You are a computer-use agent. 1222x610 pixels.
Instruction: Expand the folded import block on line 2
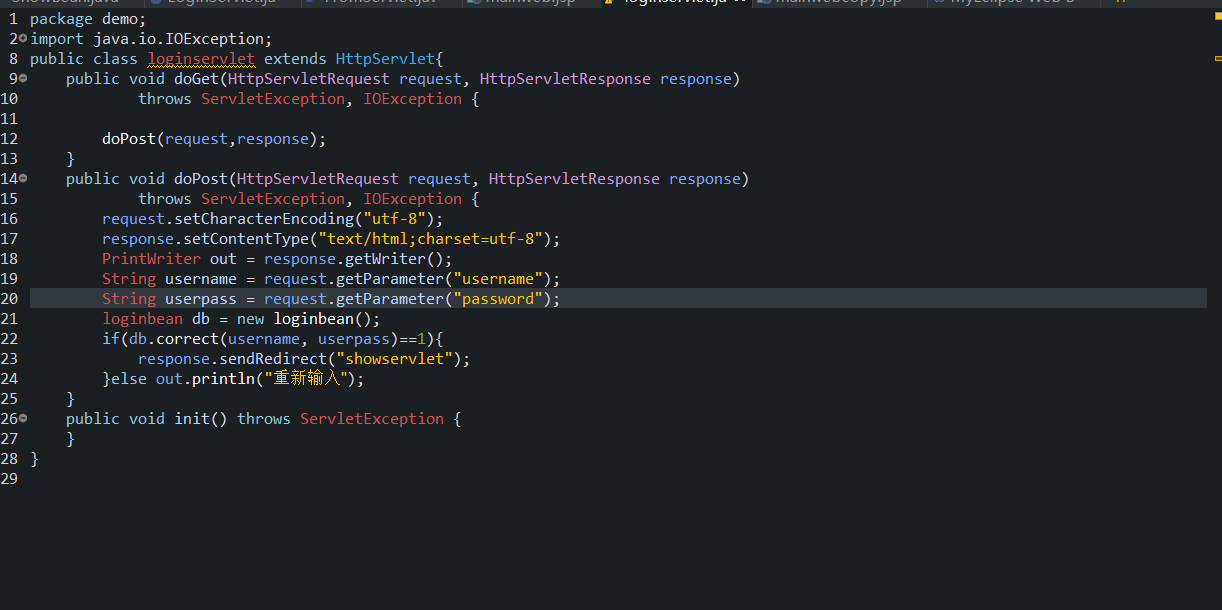tap(23, 38)
